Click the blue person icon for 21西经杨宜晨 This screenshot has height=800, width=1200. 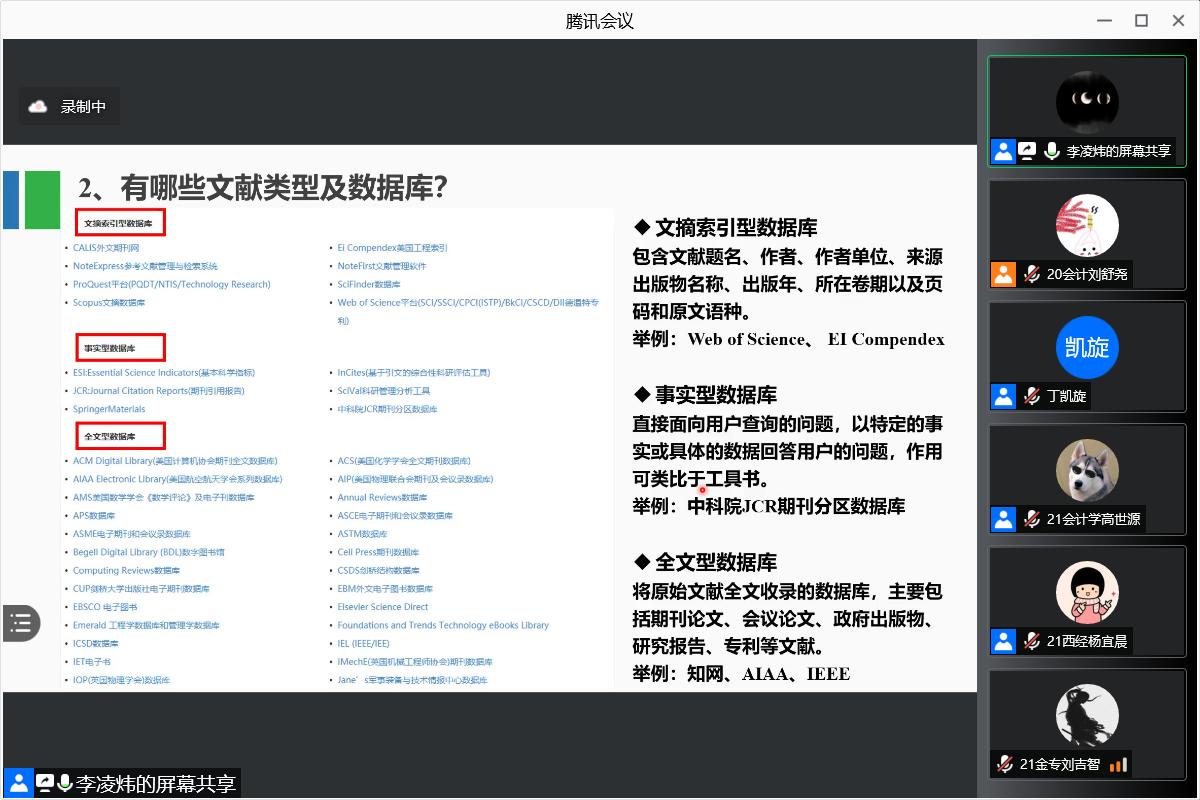click(x=1003, y=641)
